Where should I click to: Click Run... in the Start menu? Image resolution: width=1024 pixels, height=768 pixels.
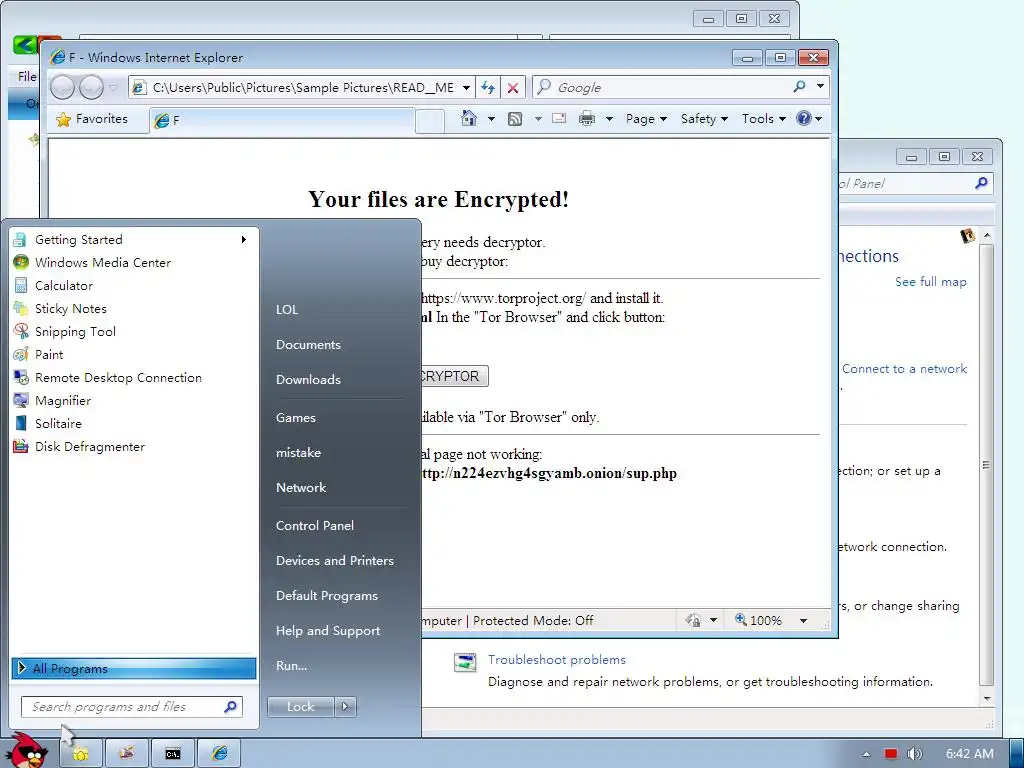tap(291, 666)
